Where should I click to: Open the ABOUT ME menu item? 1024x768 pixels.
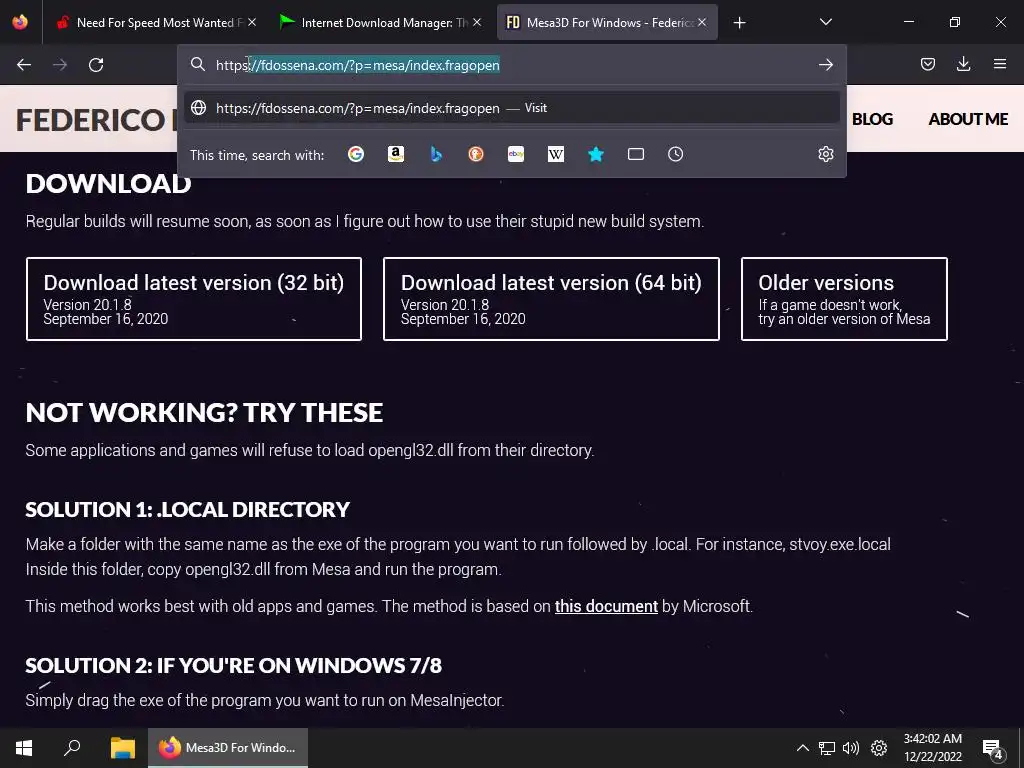(x=968, y=119)
